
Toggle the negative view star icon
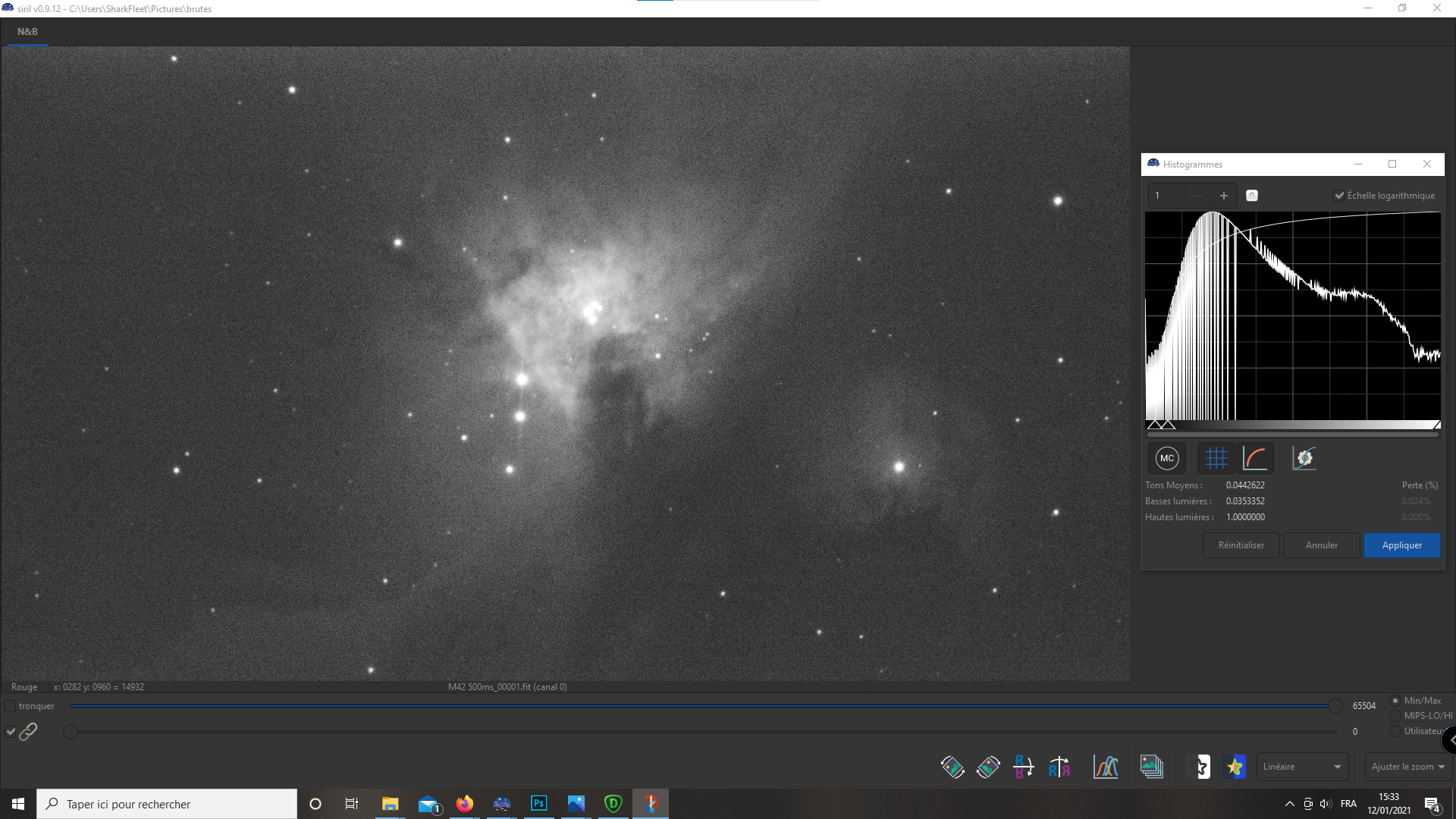[1203, 767]
